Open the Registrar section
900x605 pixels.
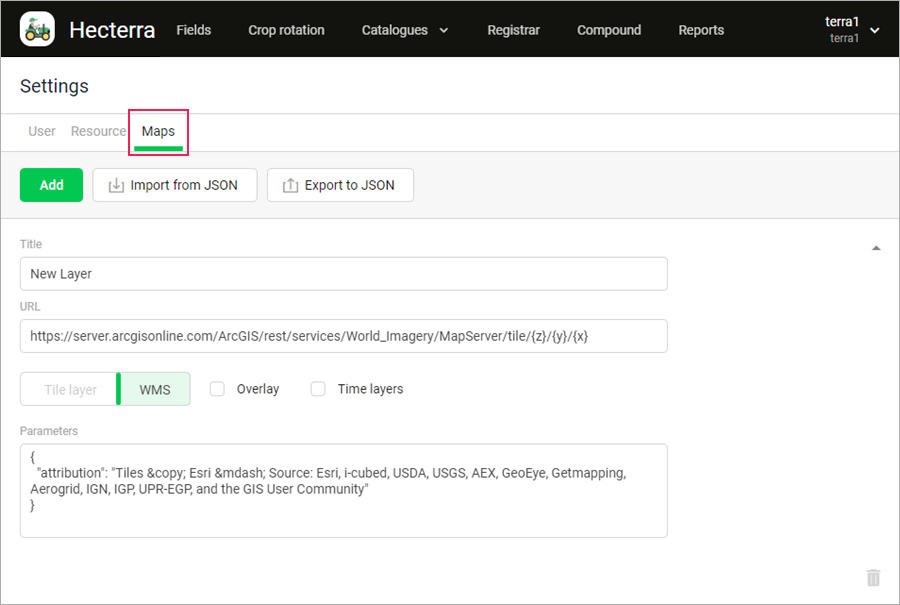[x=513, y=30]
